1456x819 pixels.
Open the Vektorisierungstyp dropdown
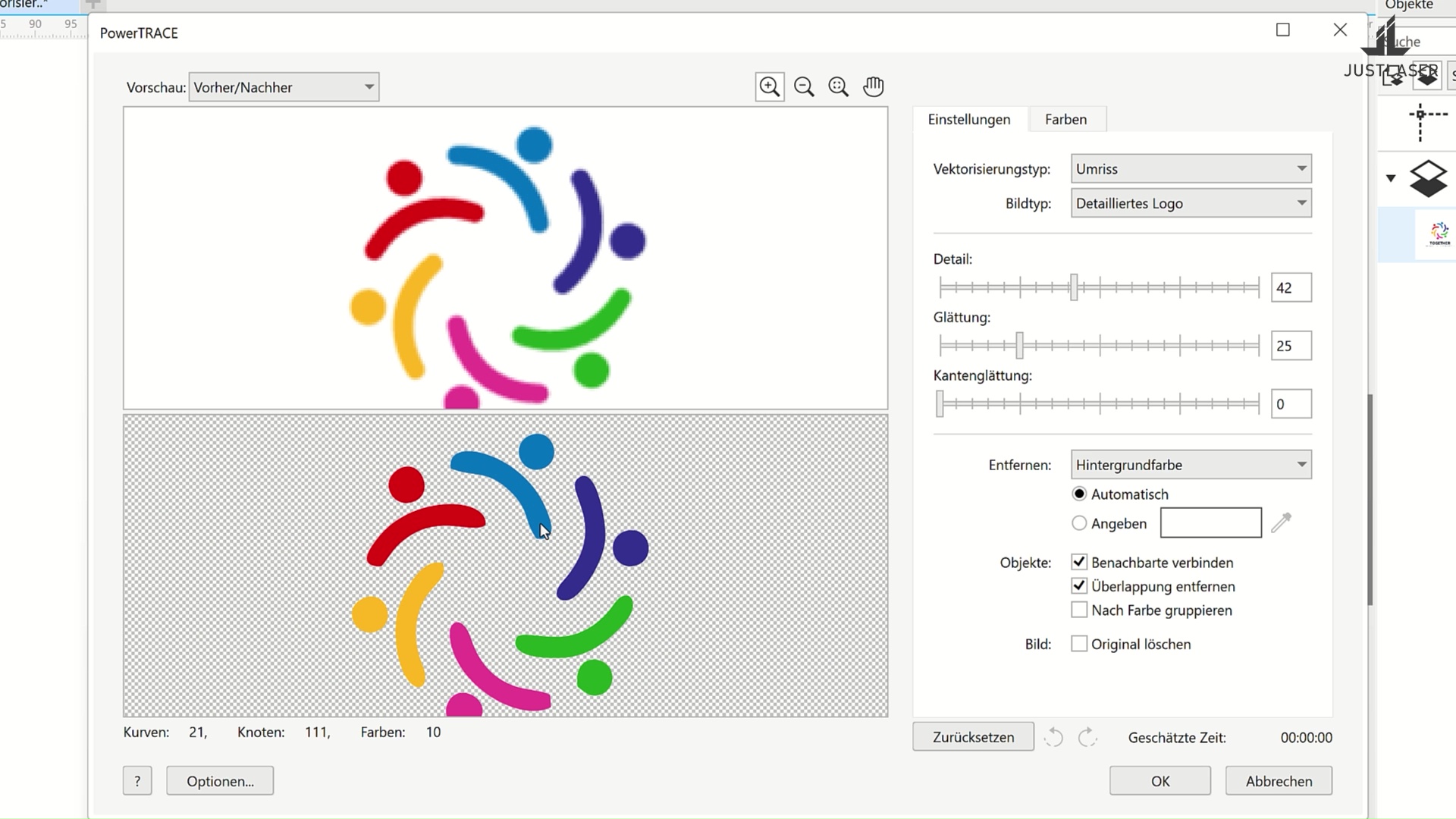click(1191, 169)
